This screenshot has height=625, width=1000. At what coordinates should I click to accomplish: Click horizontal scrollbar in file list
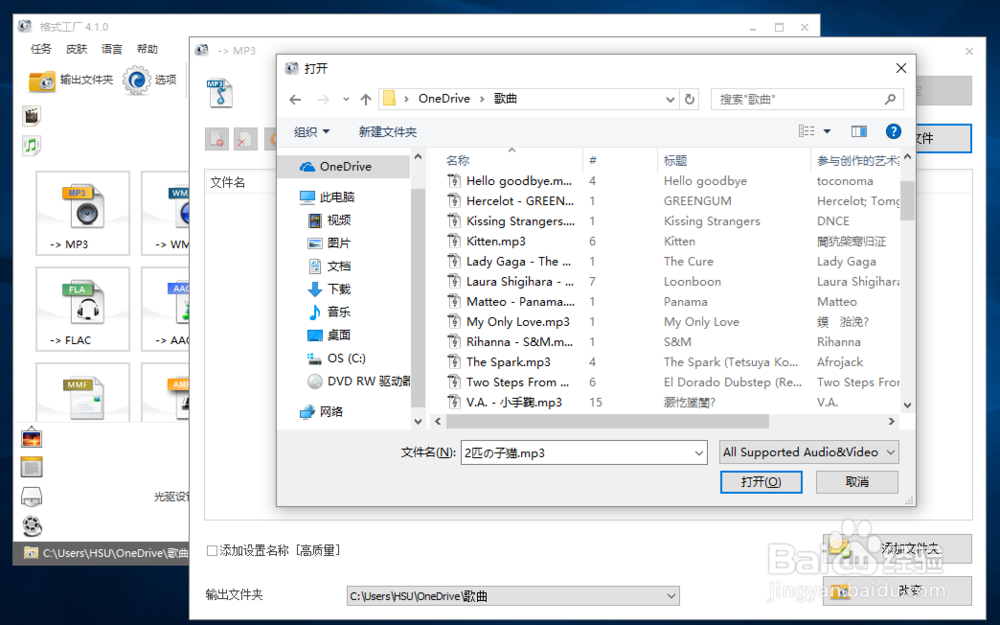point(607,422)
